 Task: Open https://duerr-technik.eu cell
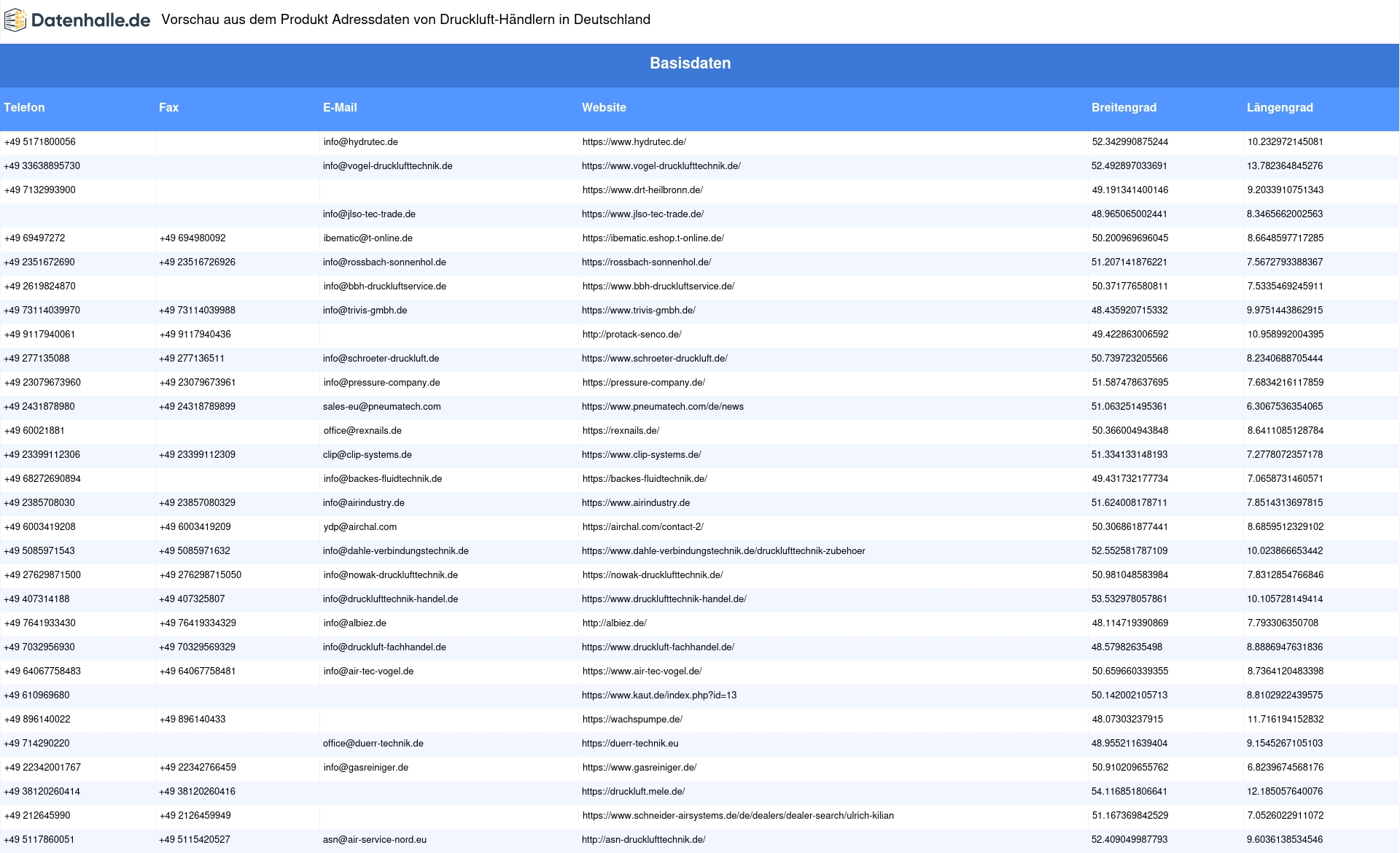pos(630,744)
